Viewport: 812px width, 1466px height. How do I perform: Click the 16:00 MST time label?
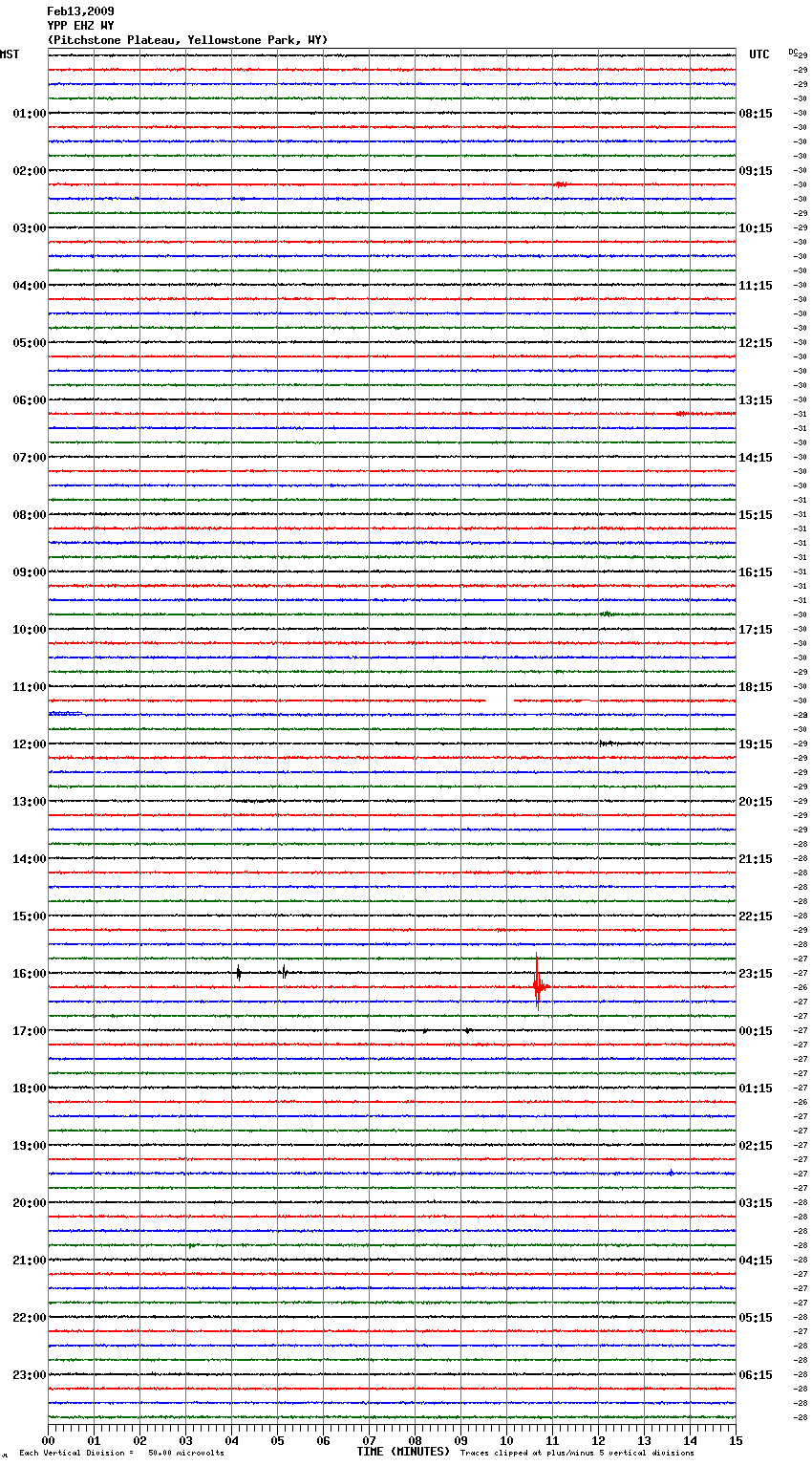pyautogui.click(x=30, y=974)
